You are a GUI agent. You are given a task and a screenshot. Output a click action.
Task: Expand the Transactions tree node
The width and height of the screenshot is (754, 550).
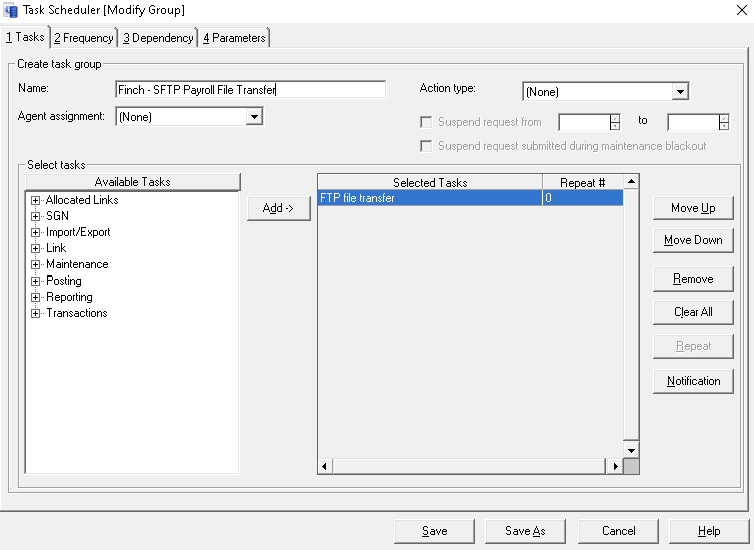click(x=35, y=313)
